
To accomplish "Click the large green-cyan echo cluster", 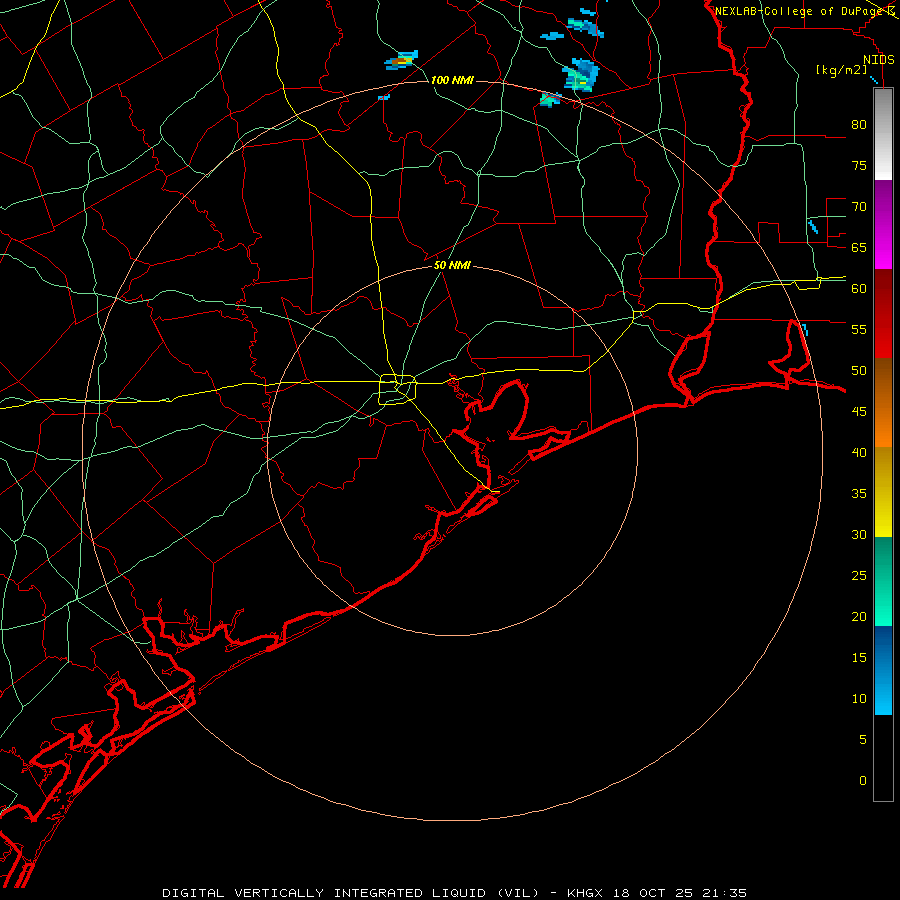I will click(580, 74).
